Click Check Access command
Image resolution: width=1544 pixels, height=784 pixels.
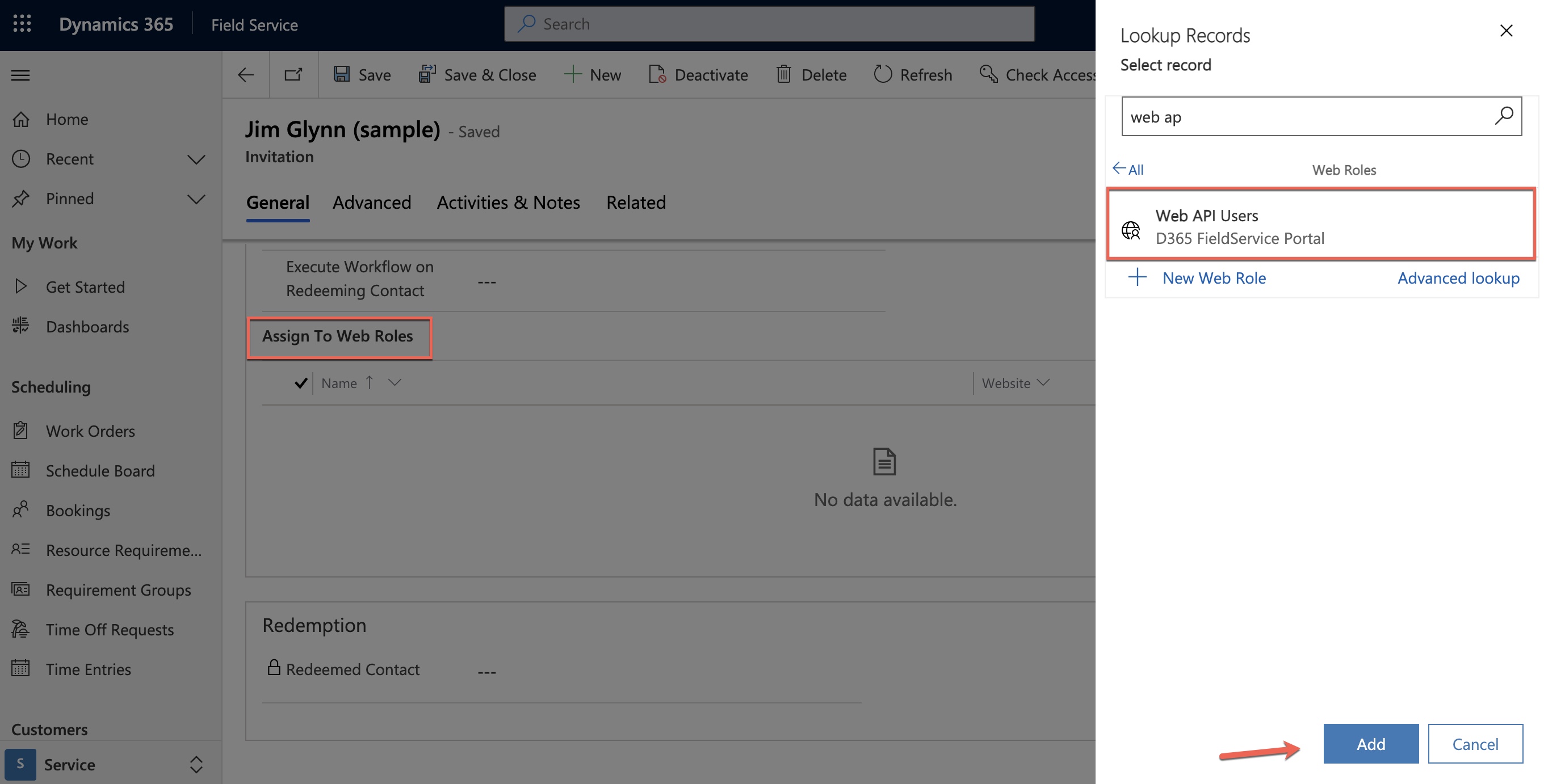pyautogui.click(x=1037, y=75)
